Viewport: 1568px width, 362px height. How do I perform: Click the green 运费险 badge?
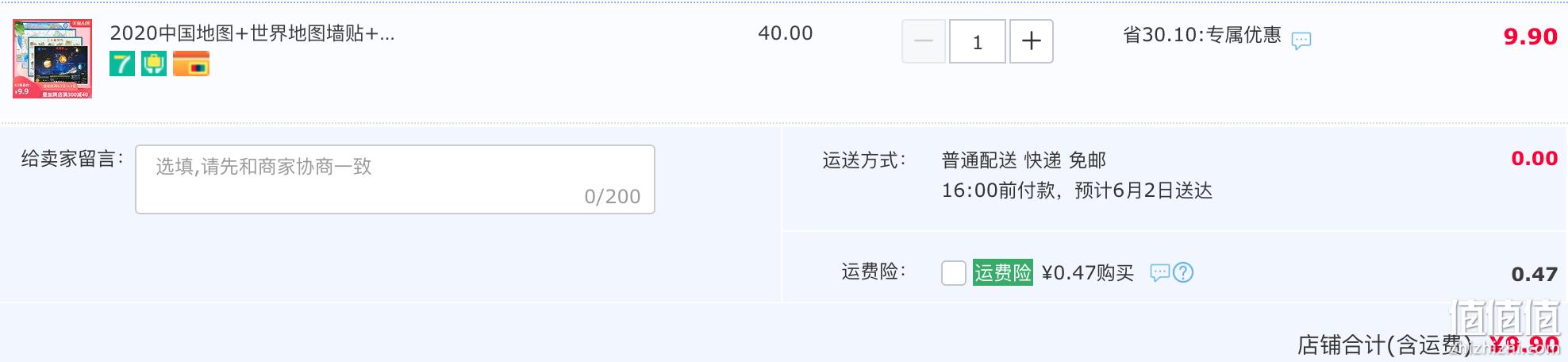[x=1003, y=273]
